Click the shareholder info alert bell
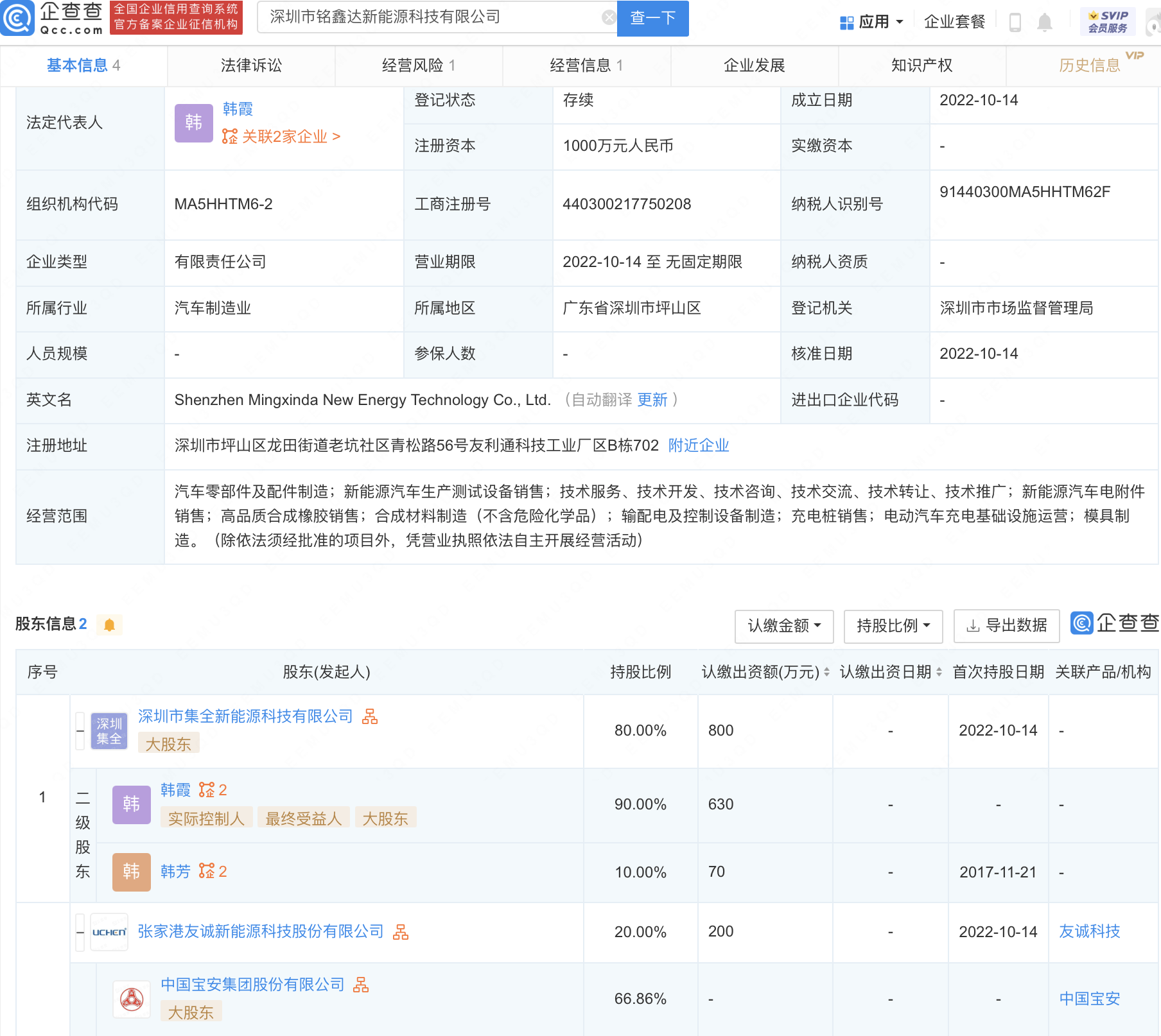This screenshot has height=1036, width=1161. tap(109, 625)
